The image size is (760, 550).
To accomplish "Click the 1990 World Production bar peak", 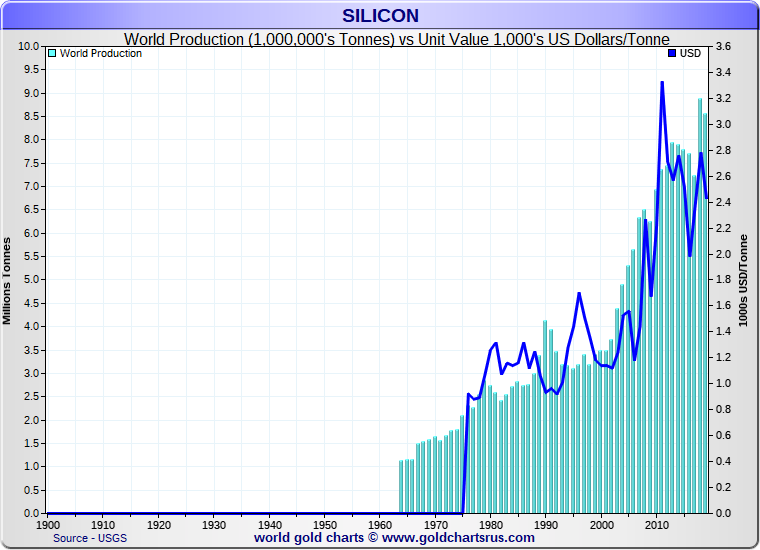I will pyautogui.click(x=545, y=417).
